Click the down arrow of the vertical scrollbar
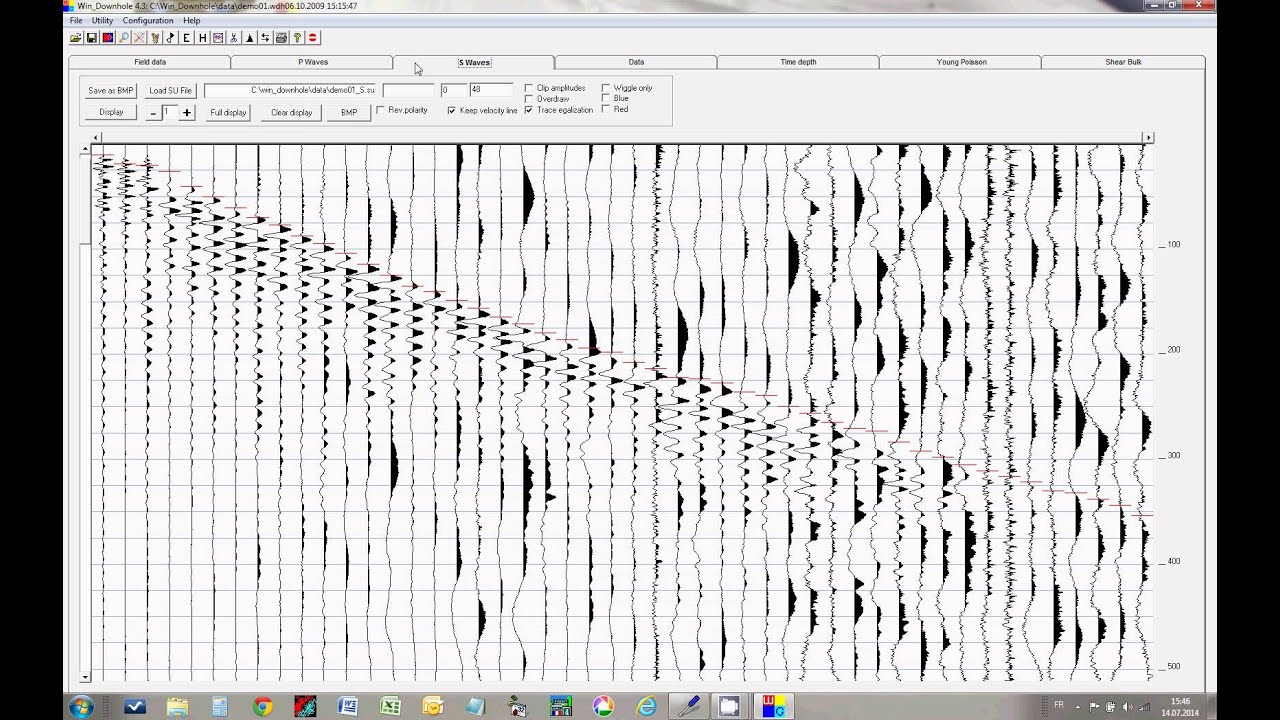Screen dimensions: 1280x720 (85, 677)
